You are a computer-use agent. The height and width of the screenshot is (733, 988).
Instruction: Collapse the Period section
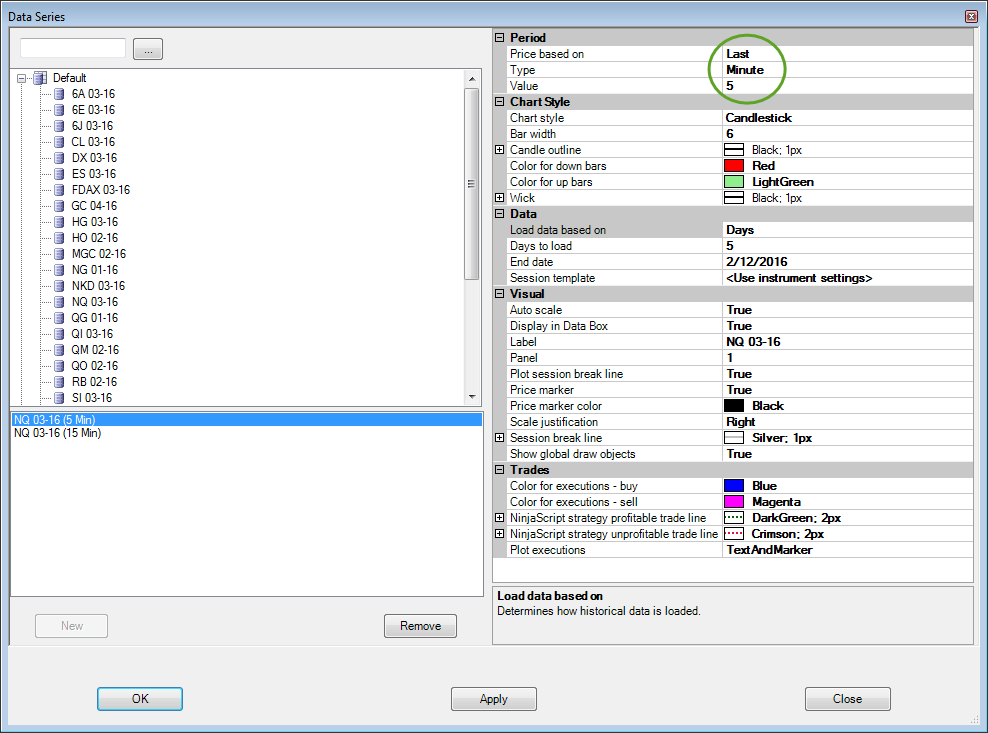pos(500,38)
